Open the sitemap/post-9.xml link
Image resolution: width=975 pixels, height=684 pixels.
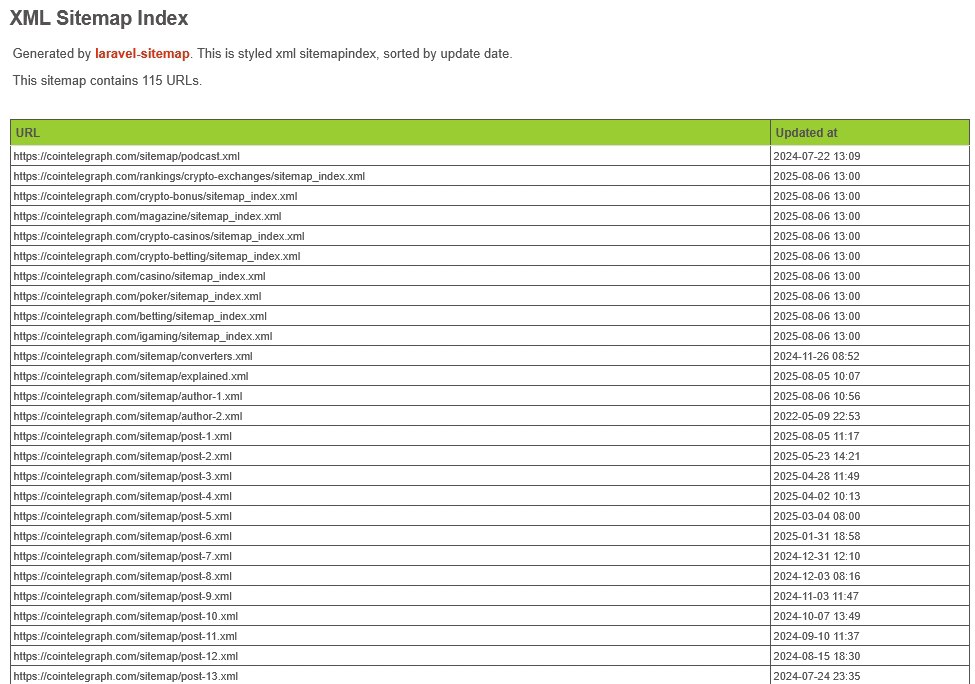pos(122,596)
